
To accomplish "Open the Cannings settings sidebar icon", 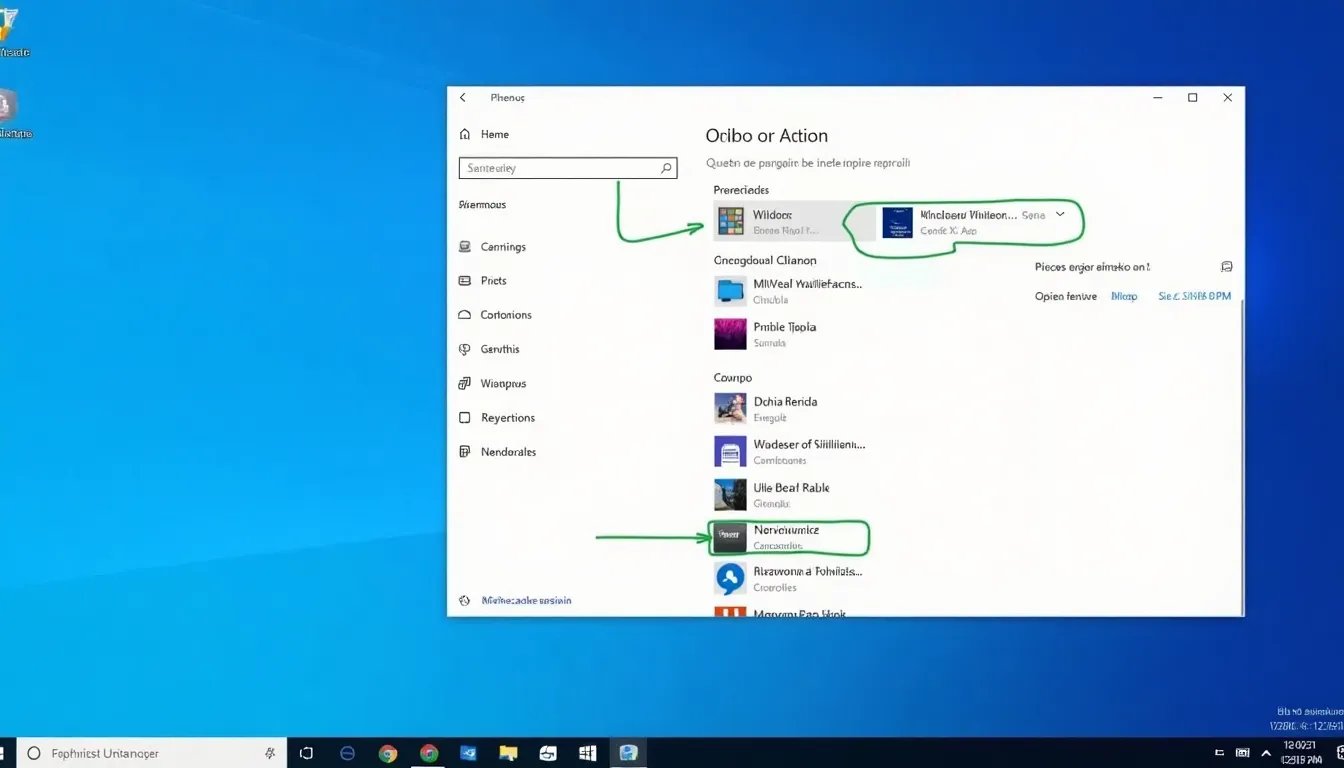I will coord(465,246).
